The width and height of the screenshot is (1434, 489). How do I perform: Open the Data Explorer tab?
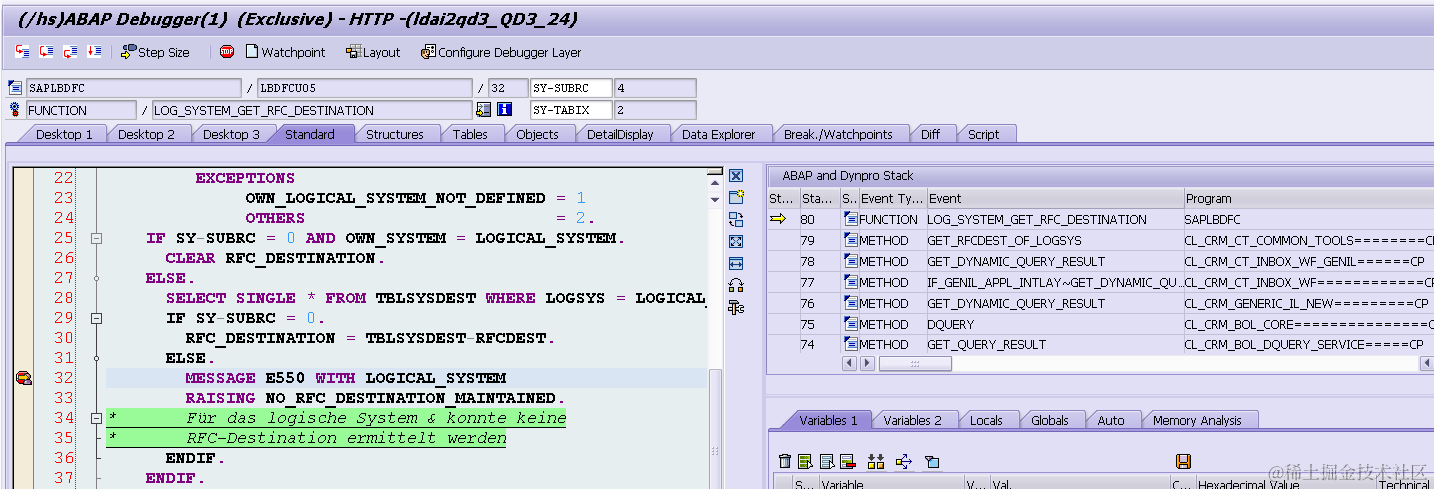(x=718, y=134)
